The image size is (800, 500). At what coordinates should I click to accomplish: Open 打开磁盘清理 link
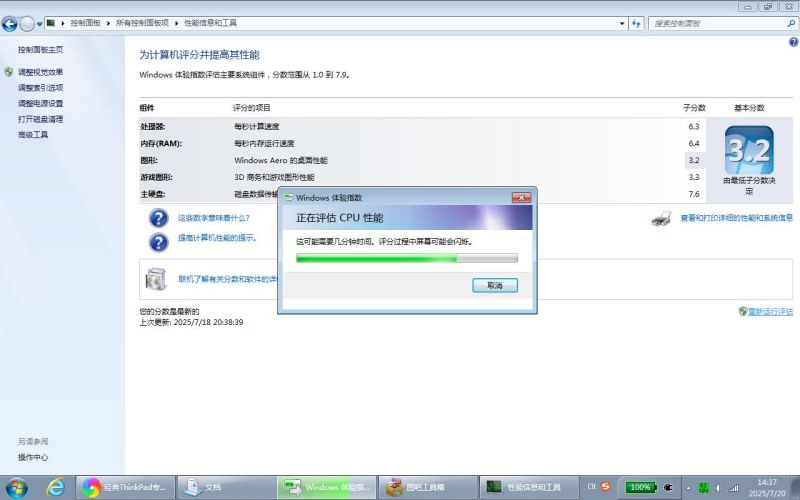pyautogui.click(x=40, y=119)
